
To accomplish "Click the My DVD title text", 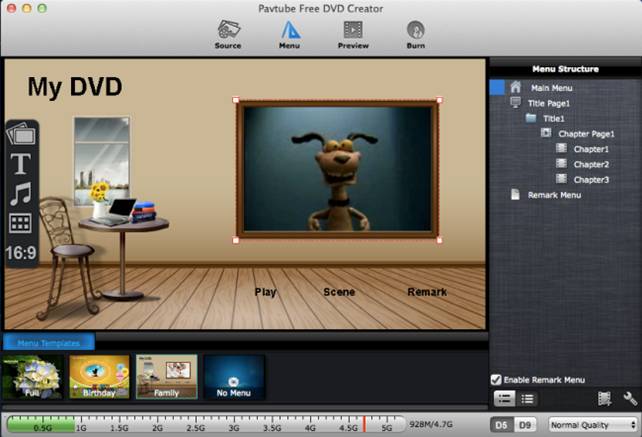I will click(75, 87).
